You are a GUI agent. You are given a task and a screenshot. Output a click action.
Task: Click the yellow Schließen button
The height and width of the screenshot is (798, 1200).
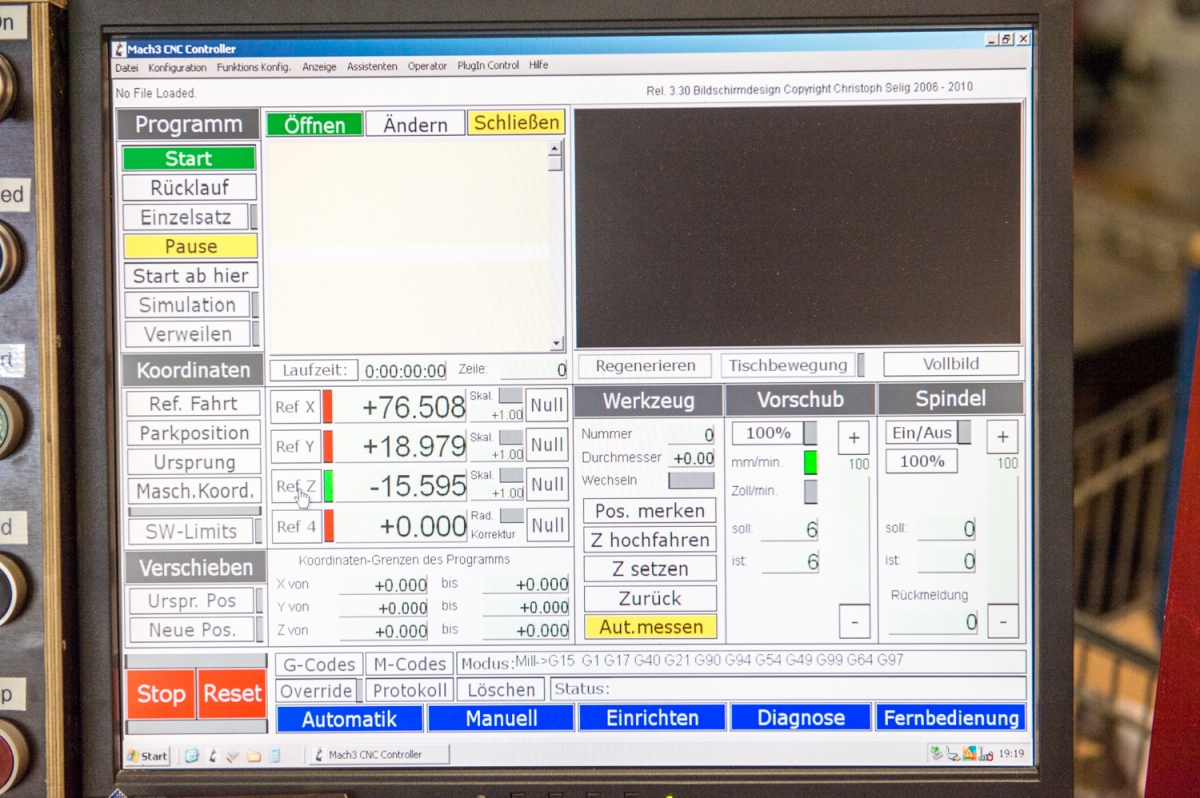click(516, 122)
